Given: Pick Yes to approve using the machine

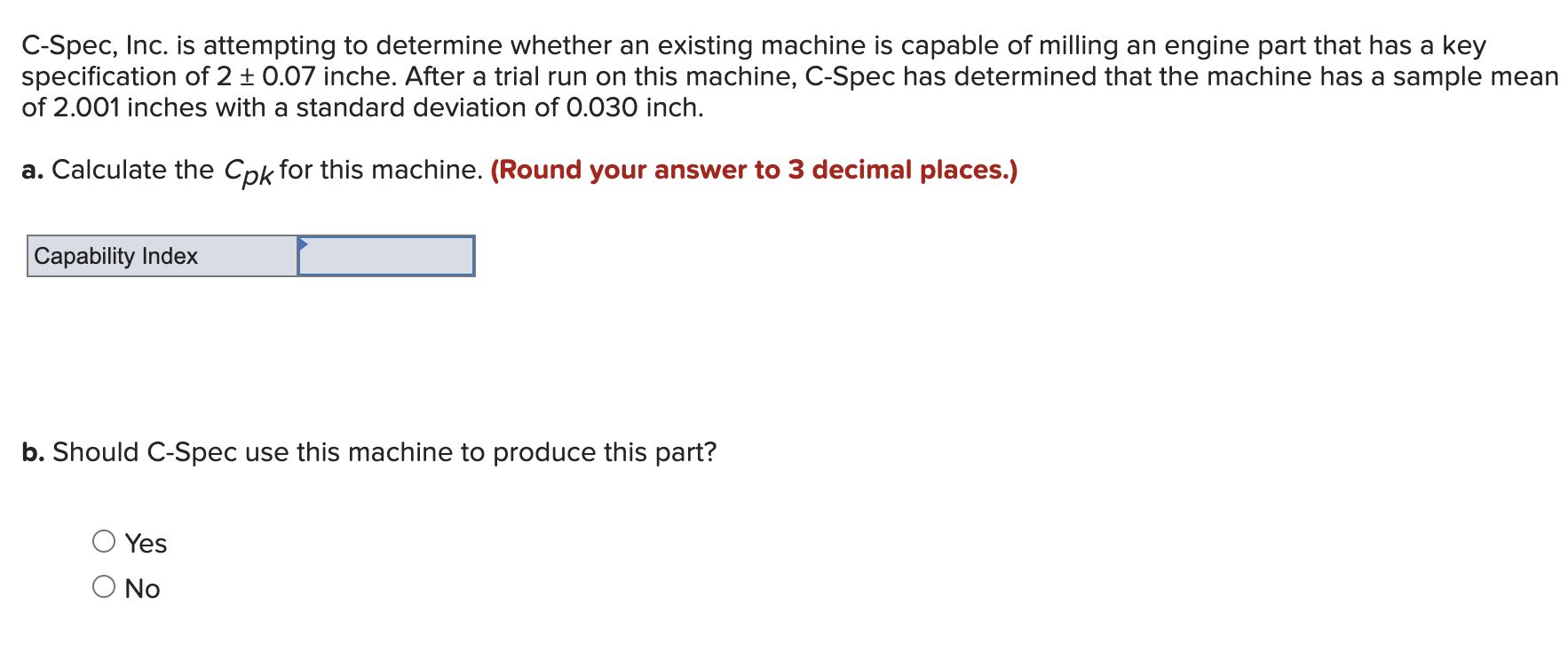Looking at the screenshot, I should (104, 539).
